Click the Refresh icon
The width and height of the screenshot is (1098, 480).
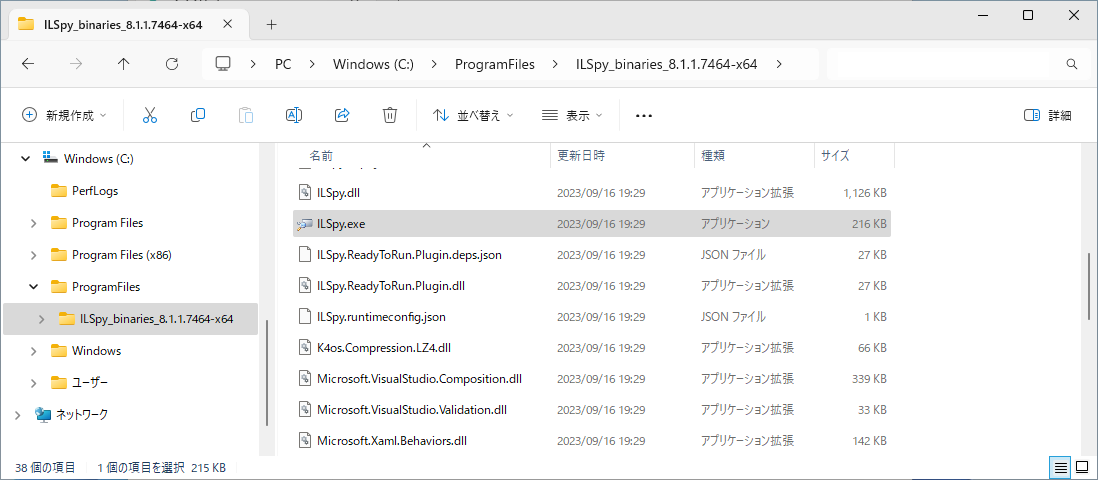172,64
